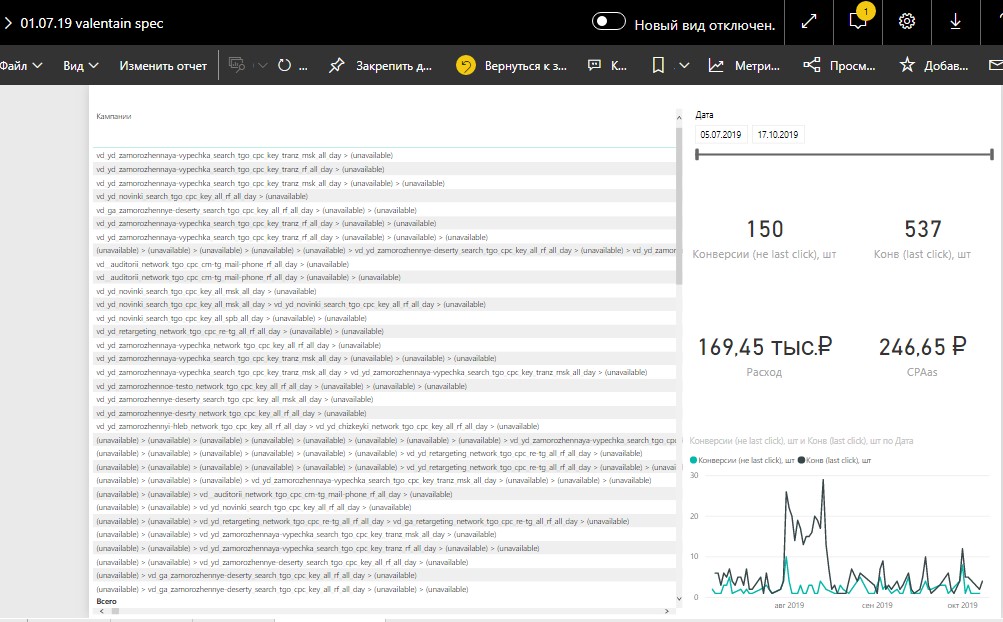Screen dimensions: 1003x622
Task: Select row starting 'vd yd zamorozhennyi-hleb network'
Action: [384, 426]
